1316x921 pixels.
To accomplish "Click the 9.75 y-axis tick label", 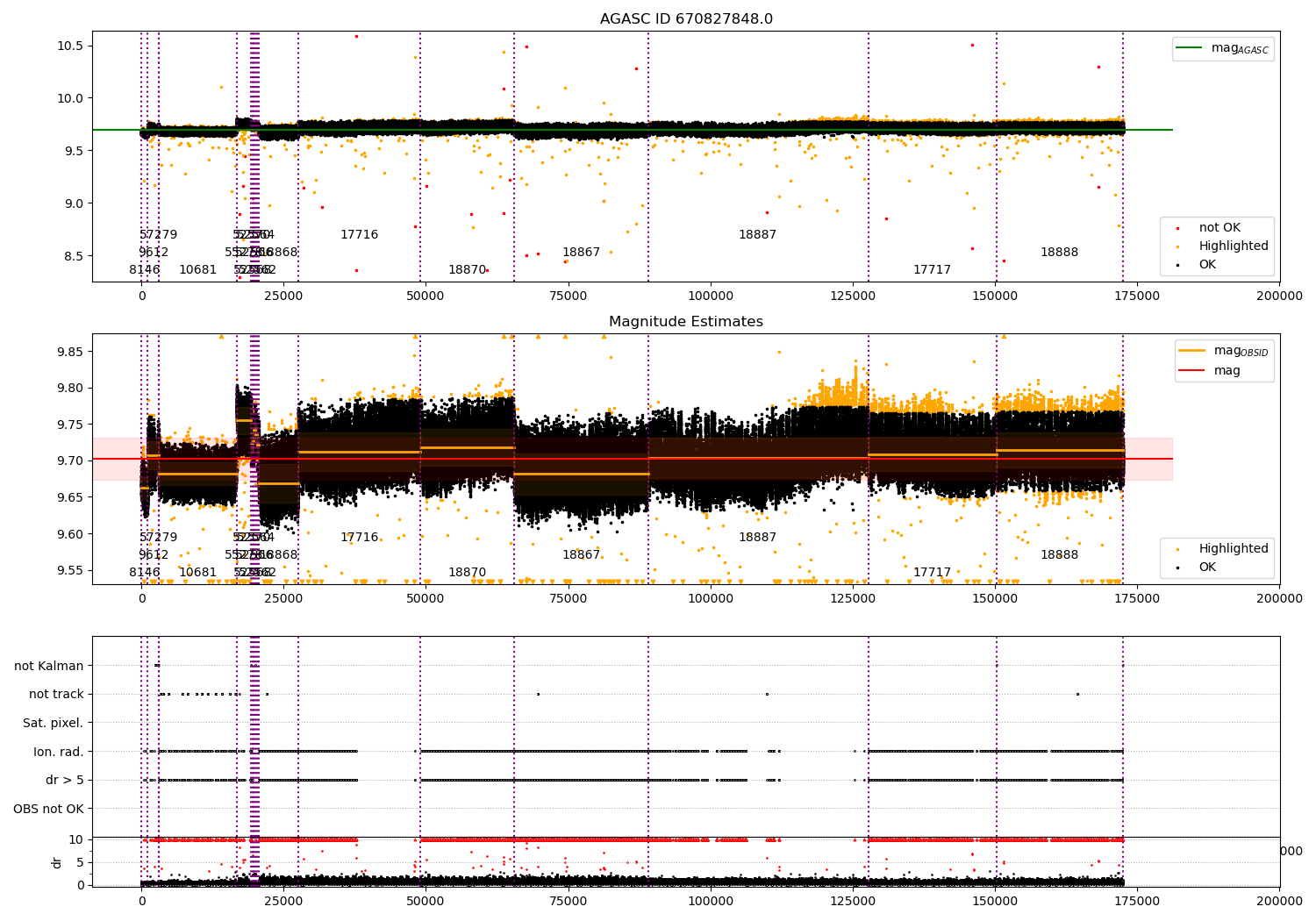I will click(x=70, y=425).
